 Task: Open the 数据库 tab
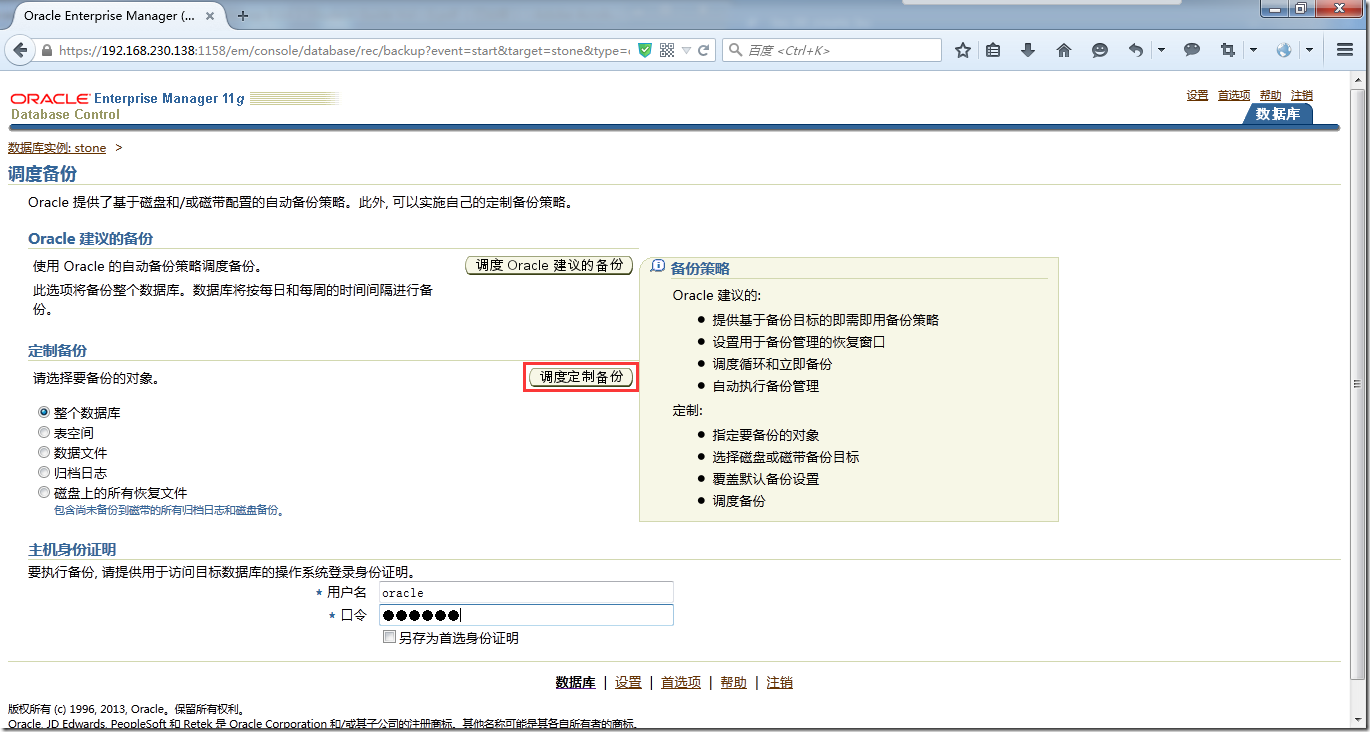click(1278, 114)
